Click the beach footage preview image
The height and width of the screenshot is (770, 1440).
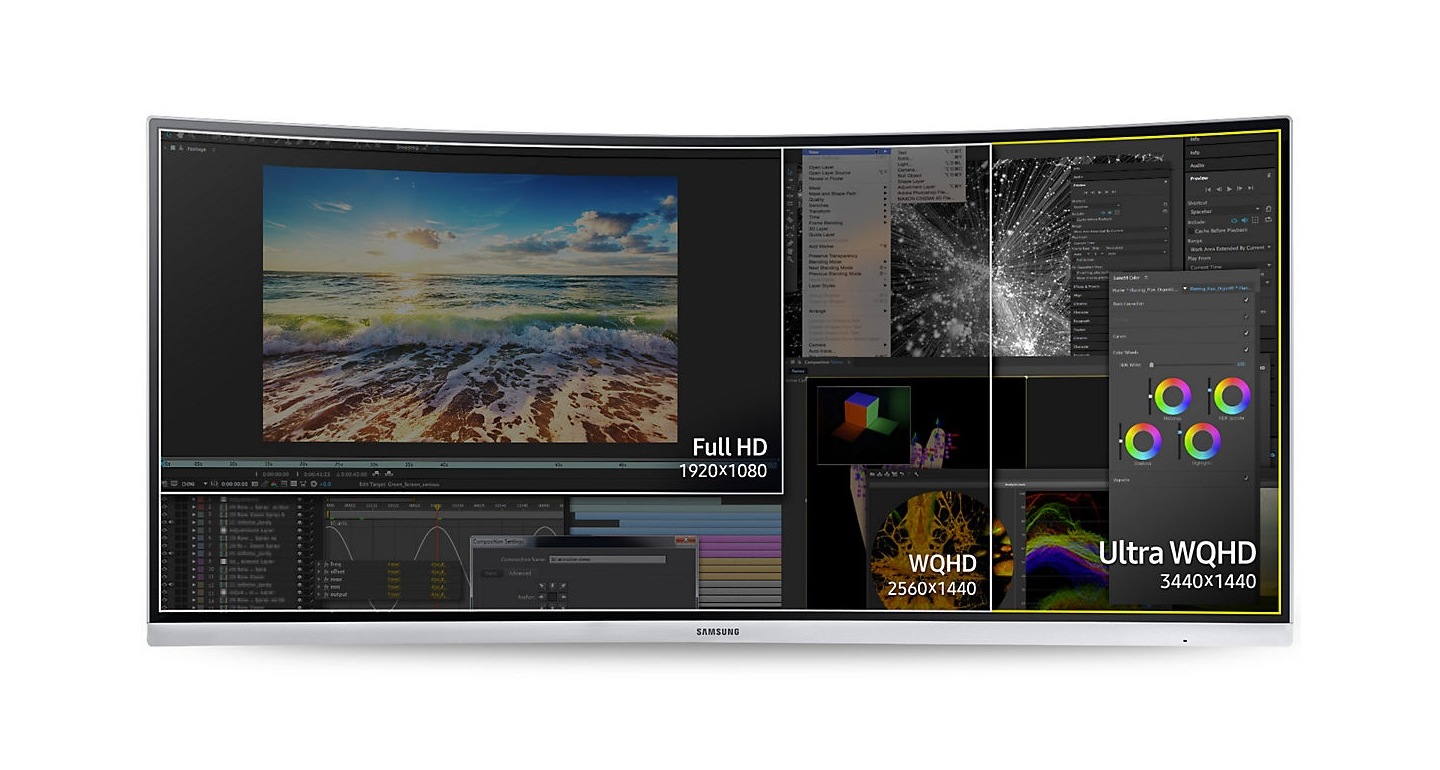(x=470, y=304)
